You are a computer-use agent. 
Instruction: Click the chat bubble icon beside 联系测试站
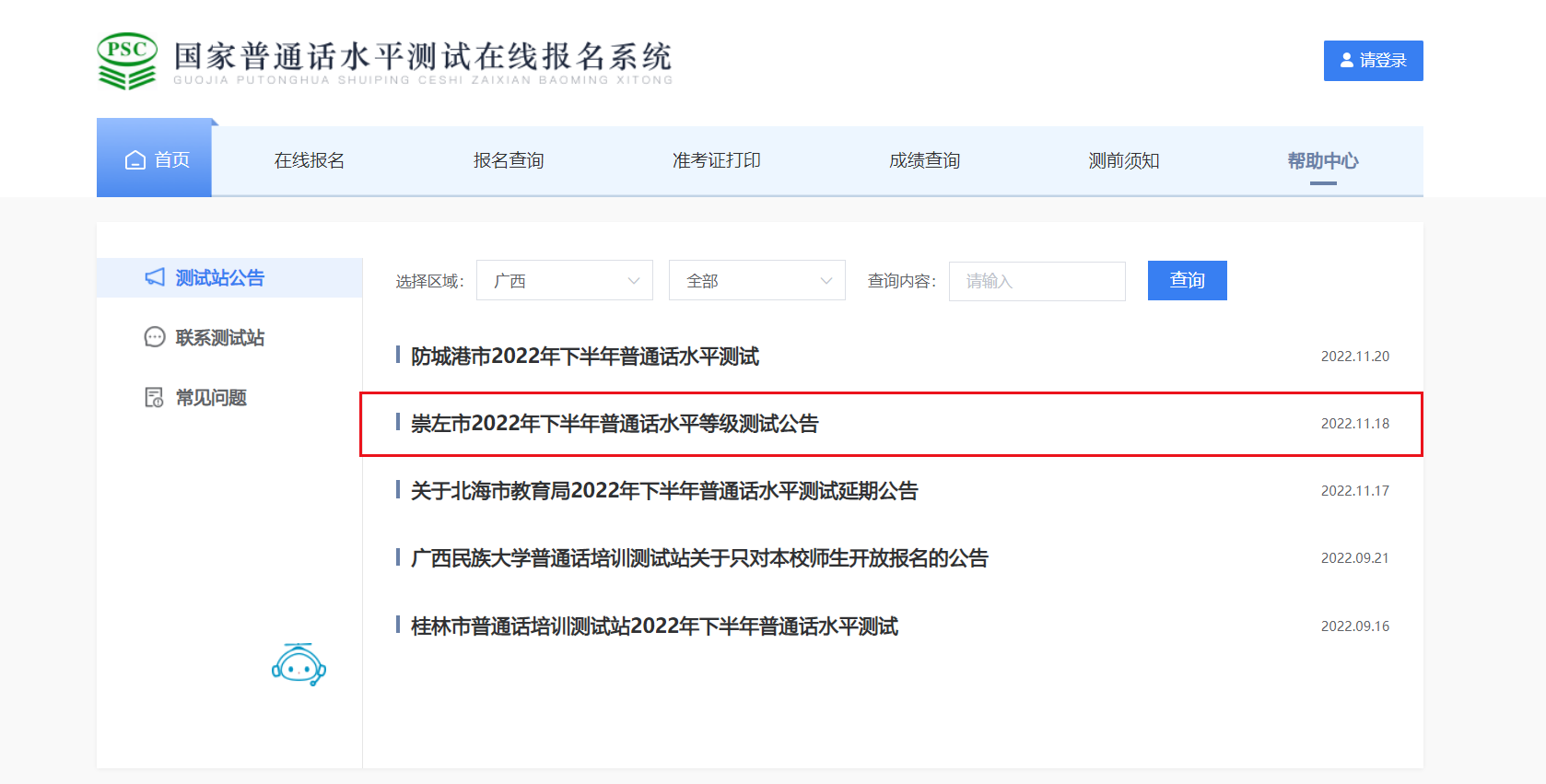(155, 337)
